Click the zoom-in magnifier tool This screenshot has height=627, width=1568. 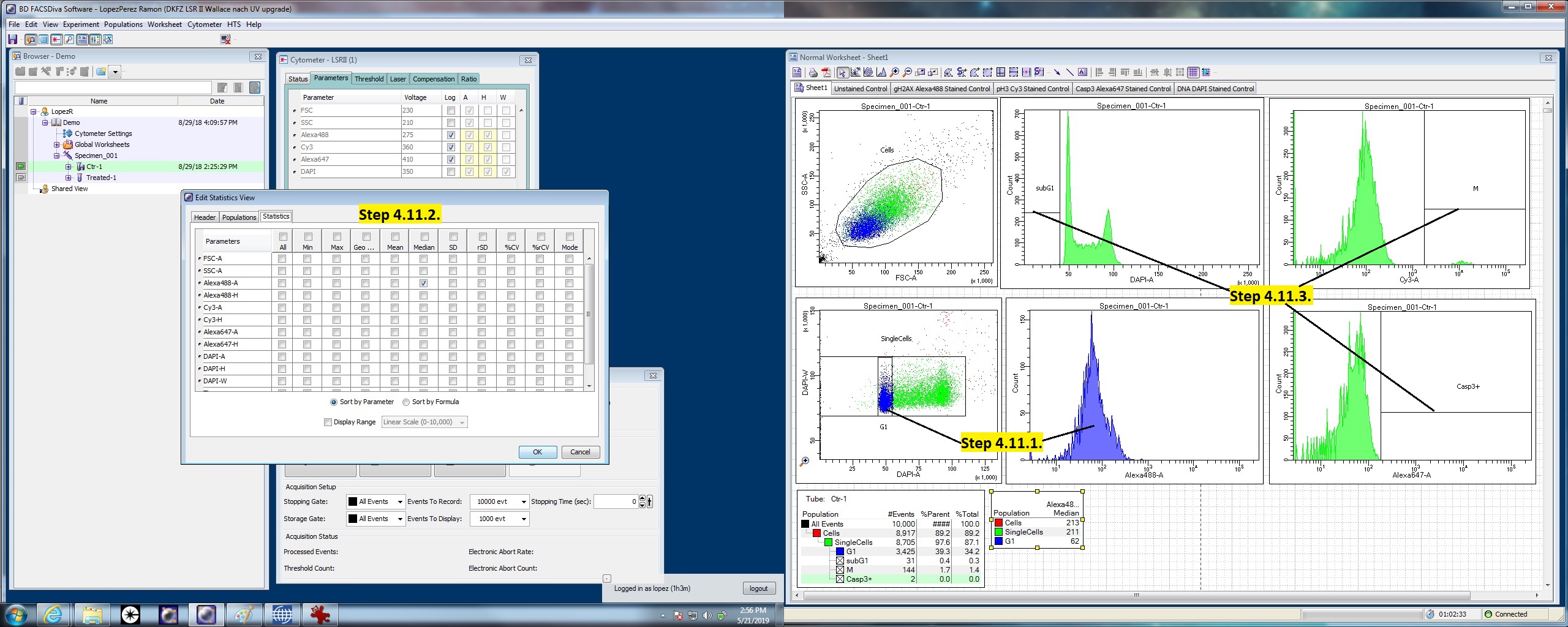(x=894, y=72)
